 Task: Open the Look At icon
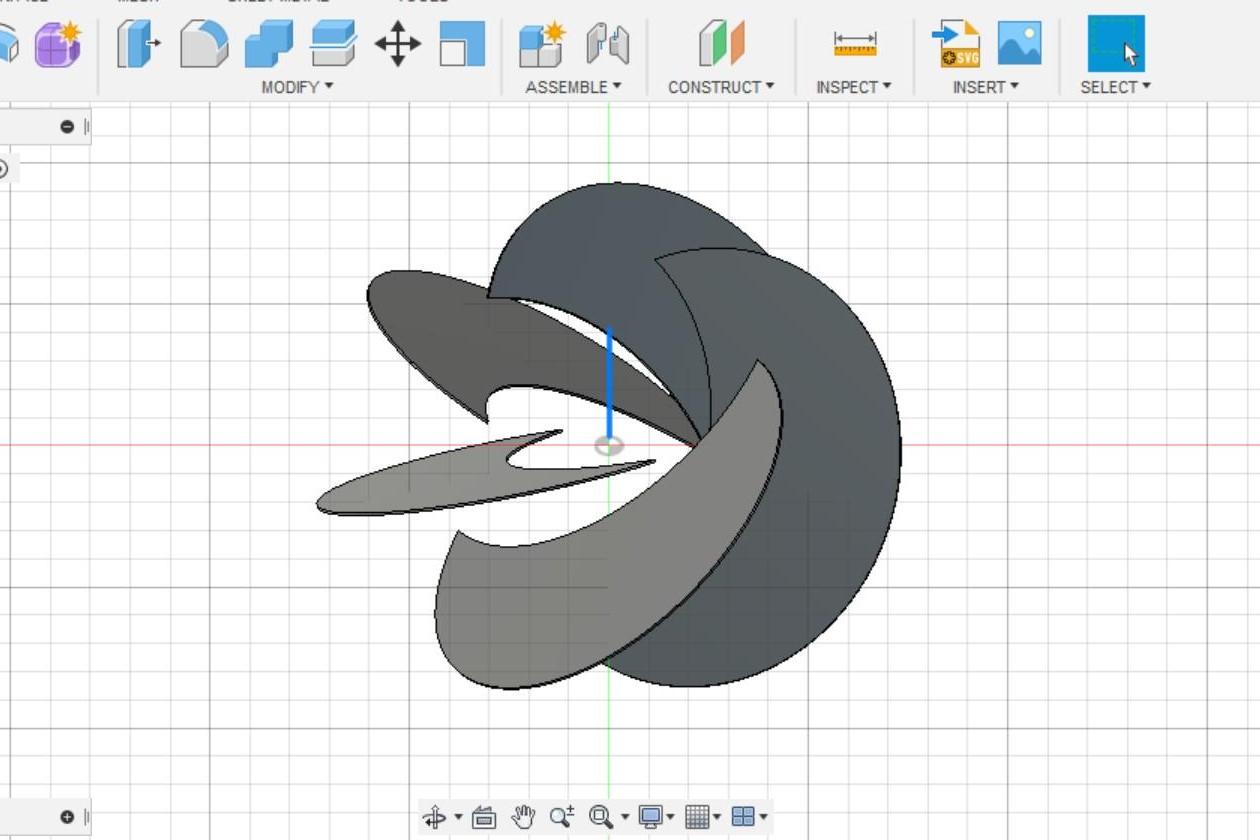(483, 816)
